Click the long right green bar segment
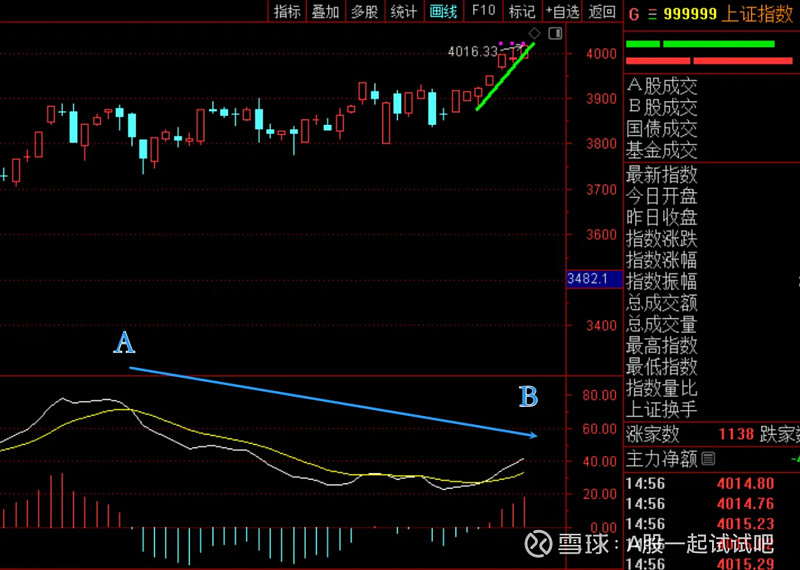Image resolution: width=800 pixels, height=570 pixels. tap(719, 44)
